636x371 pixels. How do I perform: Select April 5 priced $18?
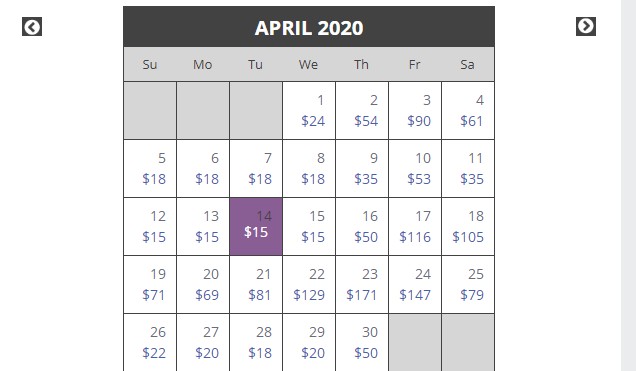point(150,168)
